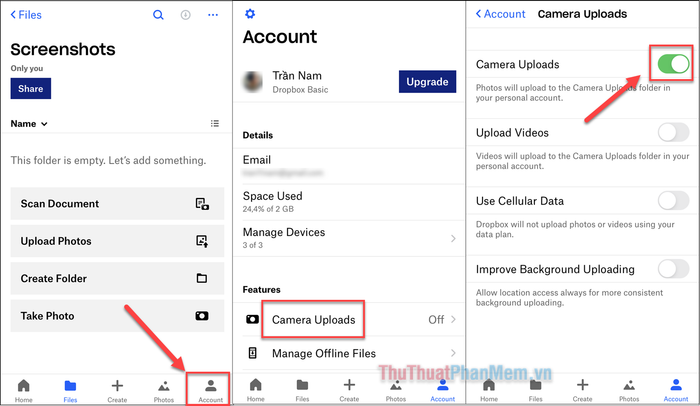Tap the Scan Document icon
The image size is (700, 406).
point(202,204)
